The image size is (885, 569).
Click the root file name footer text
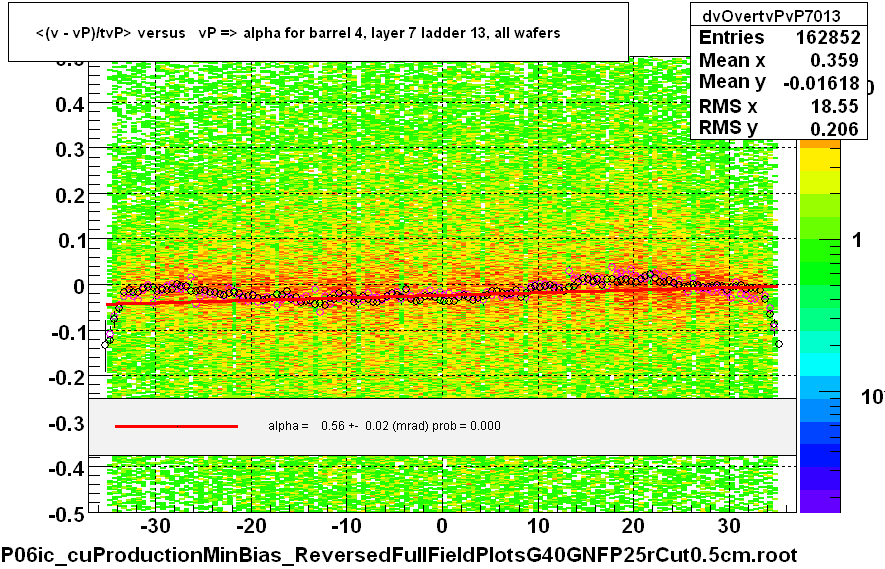pos(400,555)
